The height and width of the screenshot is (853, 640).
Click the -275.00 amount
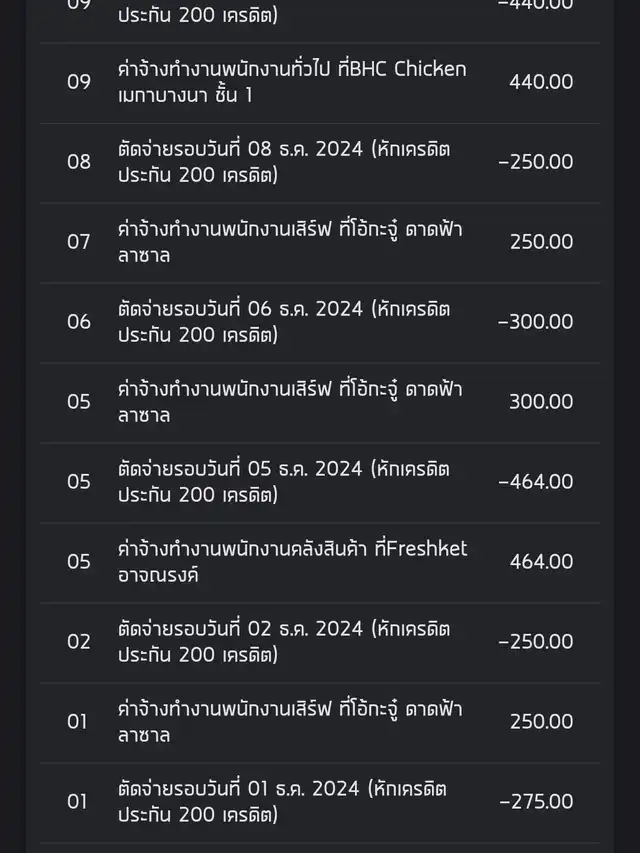coord(536,802)
